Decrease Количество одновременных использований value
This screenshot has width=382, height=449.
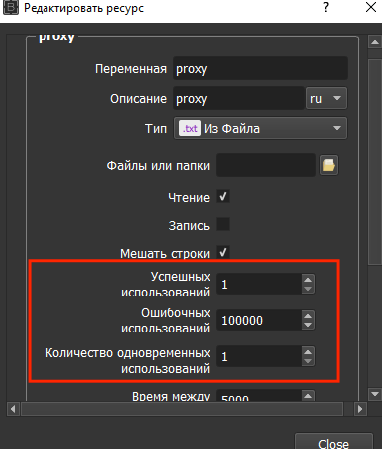tap(308, 361)
